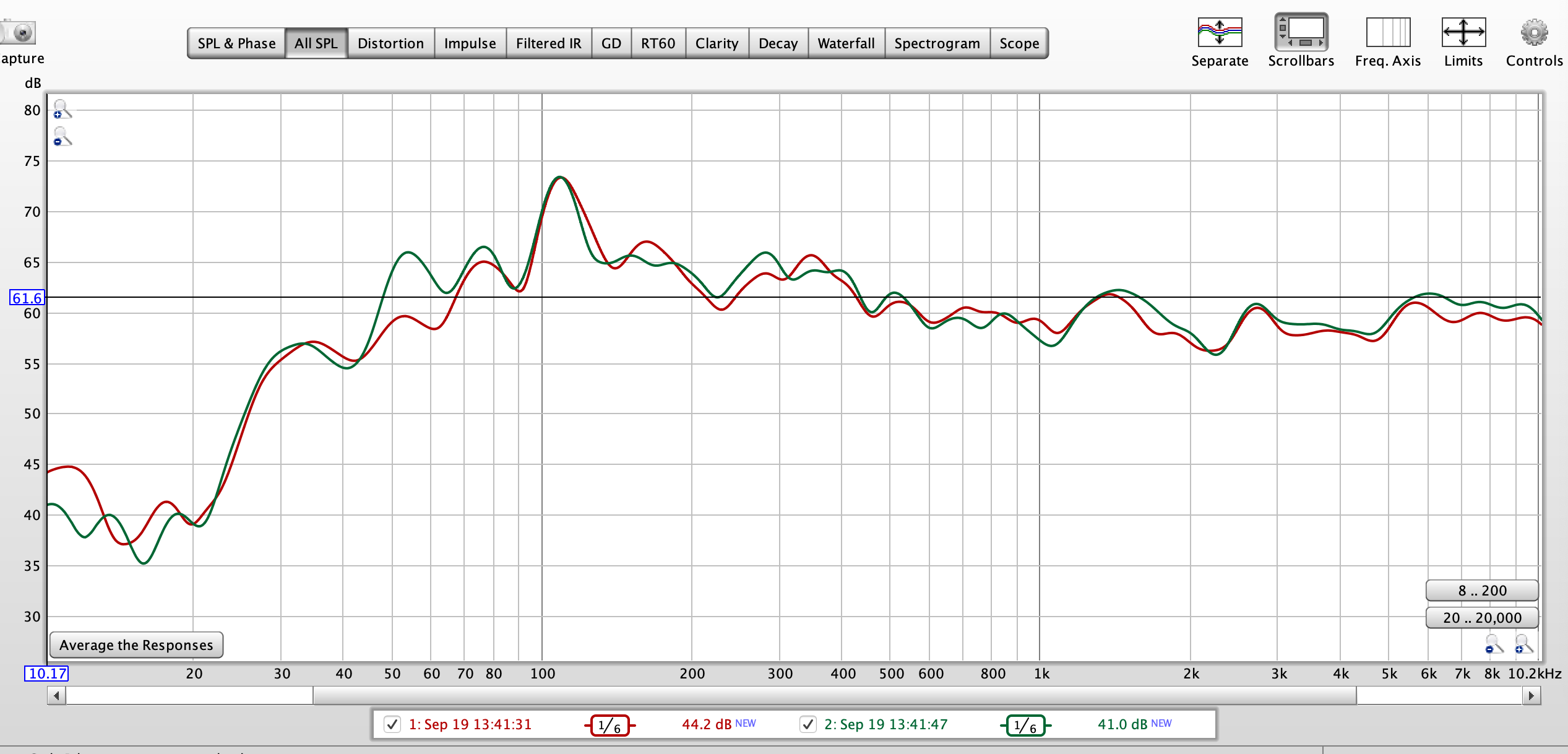Click the Separate traces icon
This screenshot has width=1568, height=754.
pos(1220,32)
